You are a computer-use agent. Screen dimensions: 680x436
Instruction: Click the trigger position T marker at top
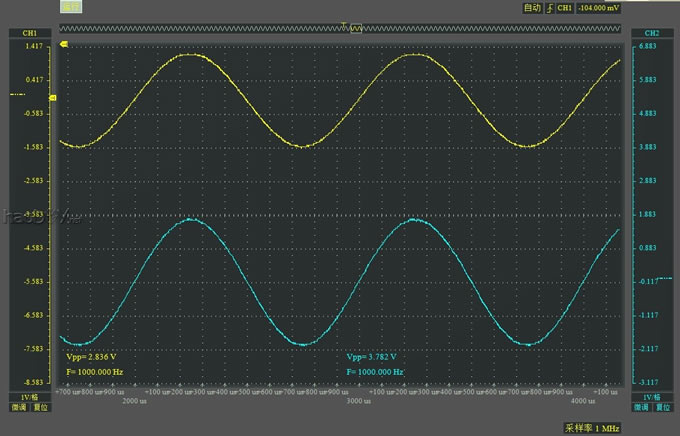(x=345, y=24)
